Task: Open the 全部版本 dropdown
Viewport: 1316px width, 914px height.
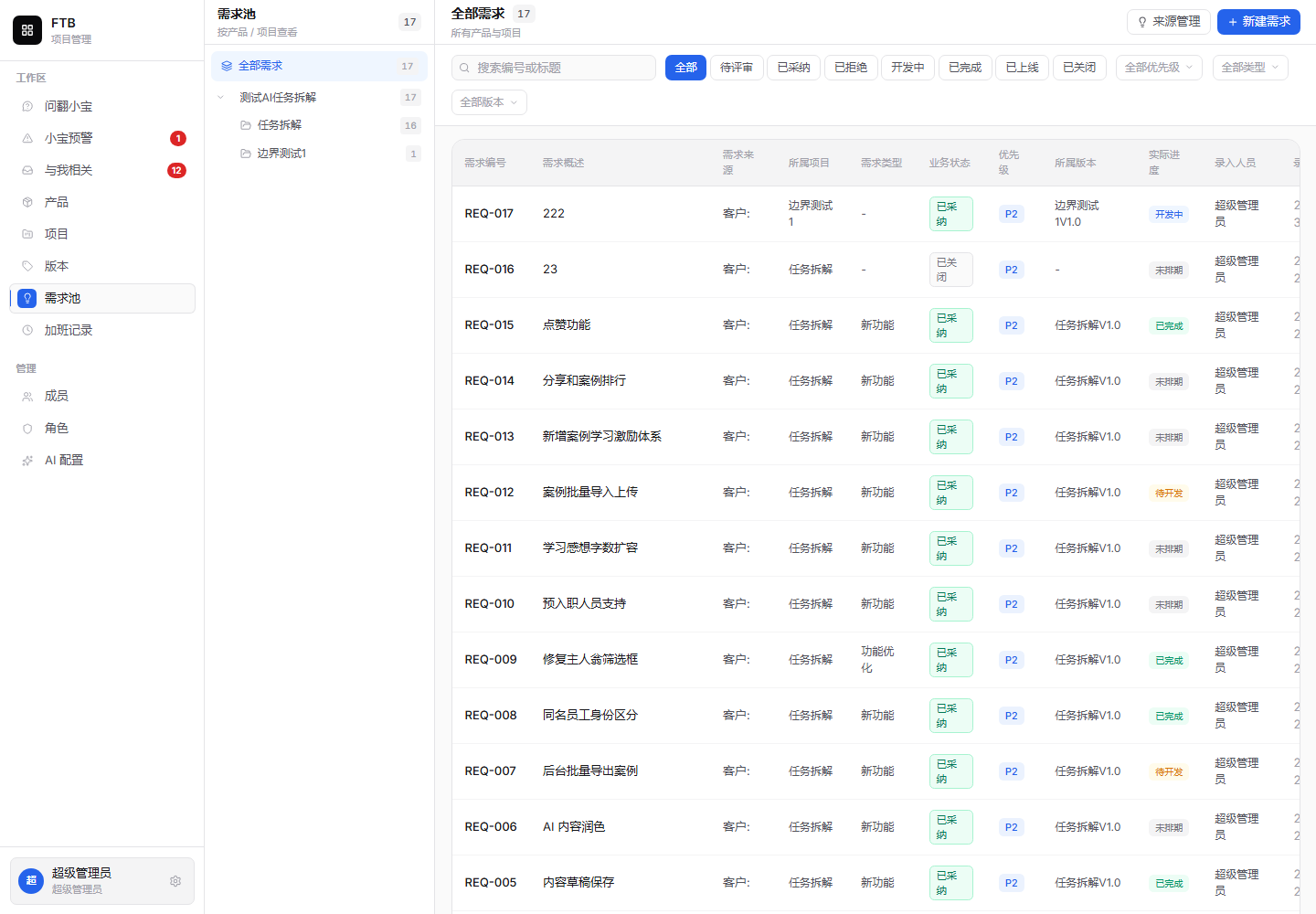Action: (489, 102)
